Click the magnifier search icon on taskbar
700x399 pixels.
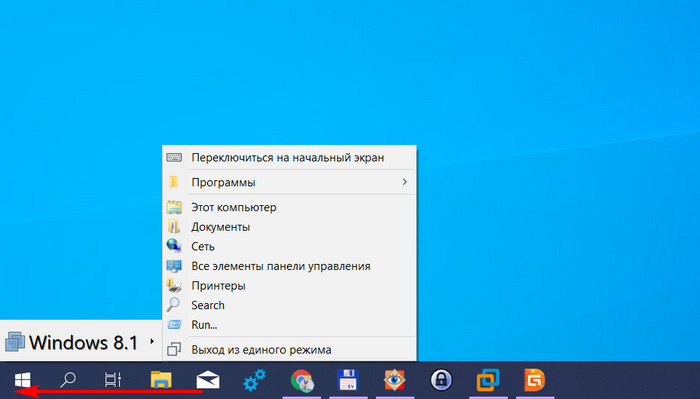coord(68,380)
